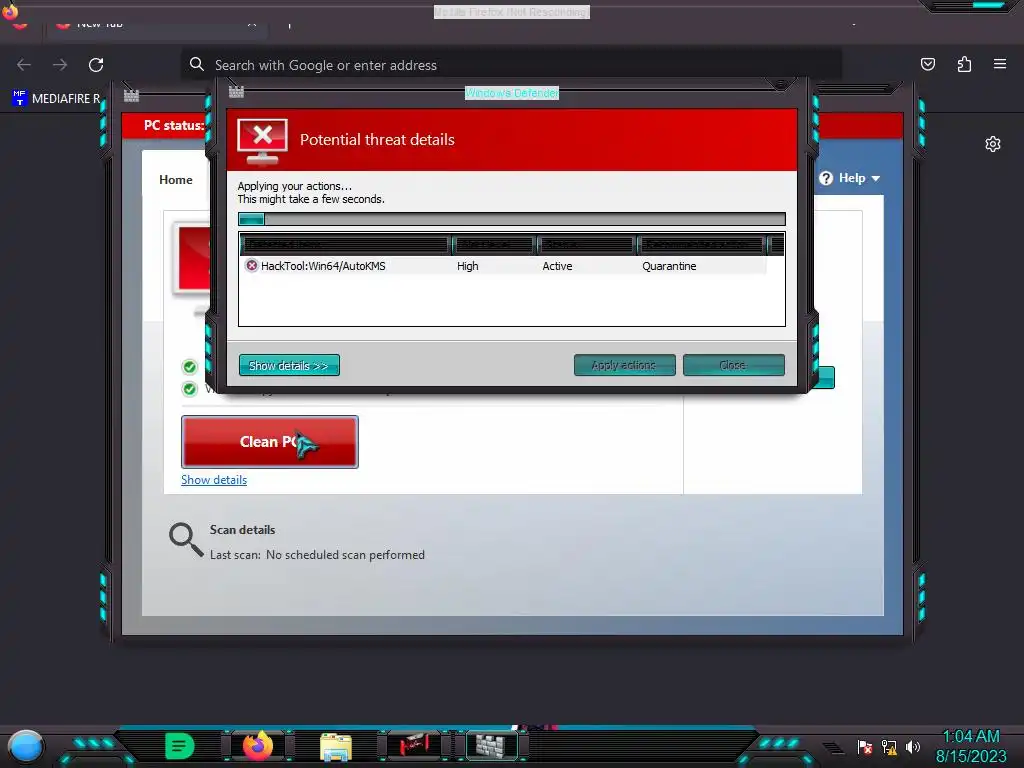1024x768 pixels.
Task: Click the 'High' alert level cell
Action: pyautogui.click(x=468, y=266)
